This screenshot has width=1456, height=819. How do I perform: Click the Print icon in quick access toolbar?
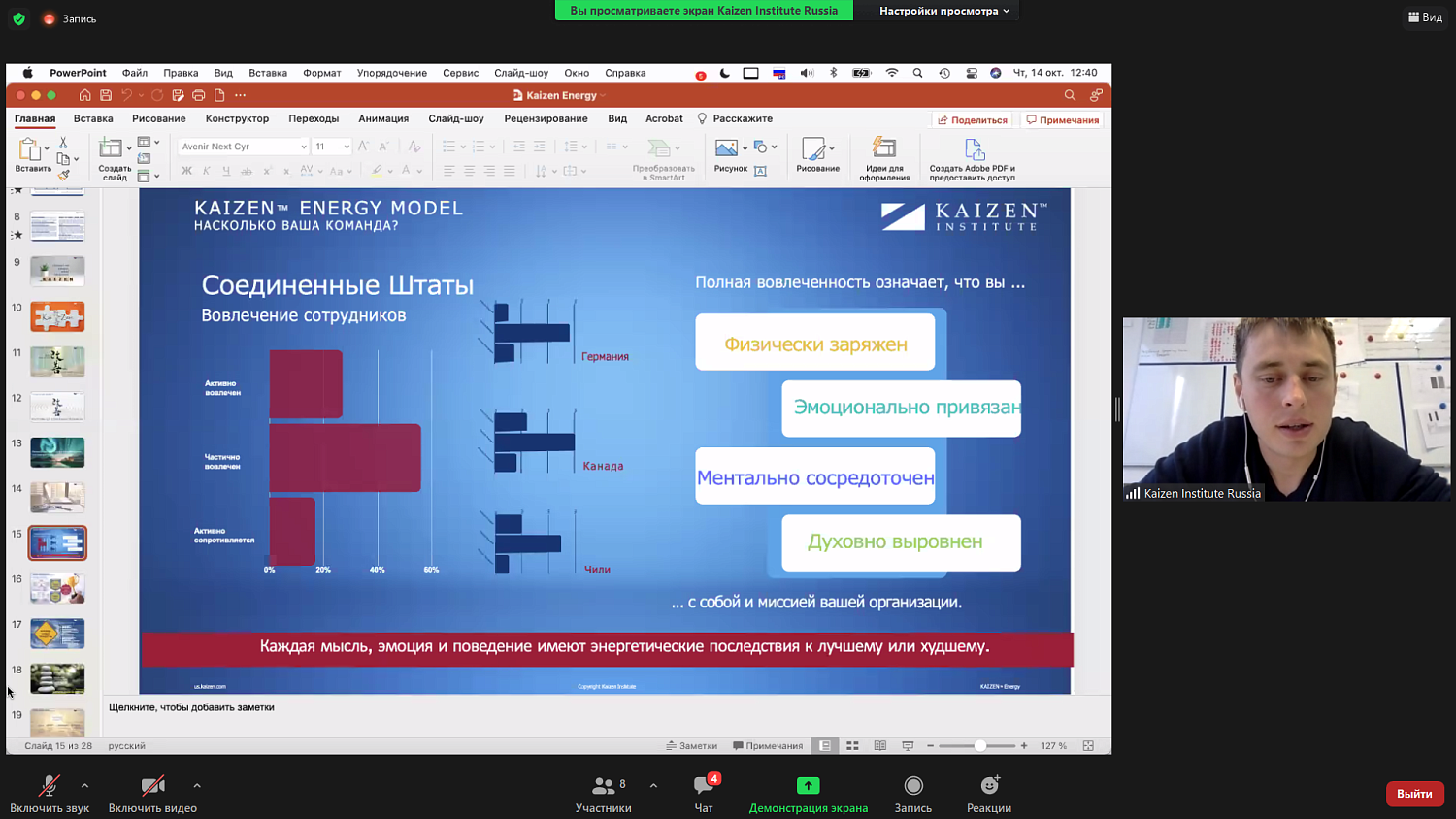[x=198, y=95]
